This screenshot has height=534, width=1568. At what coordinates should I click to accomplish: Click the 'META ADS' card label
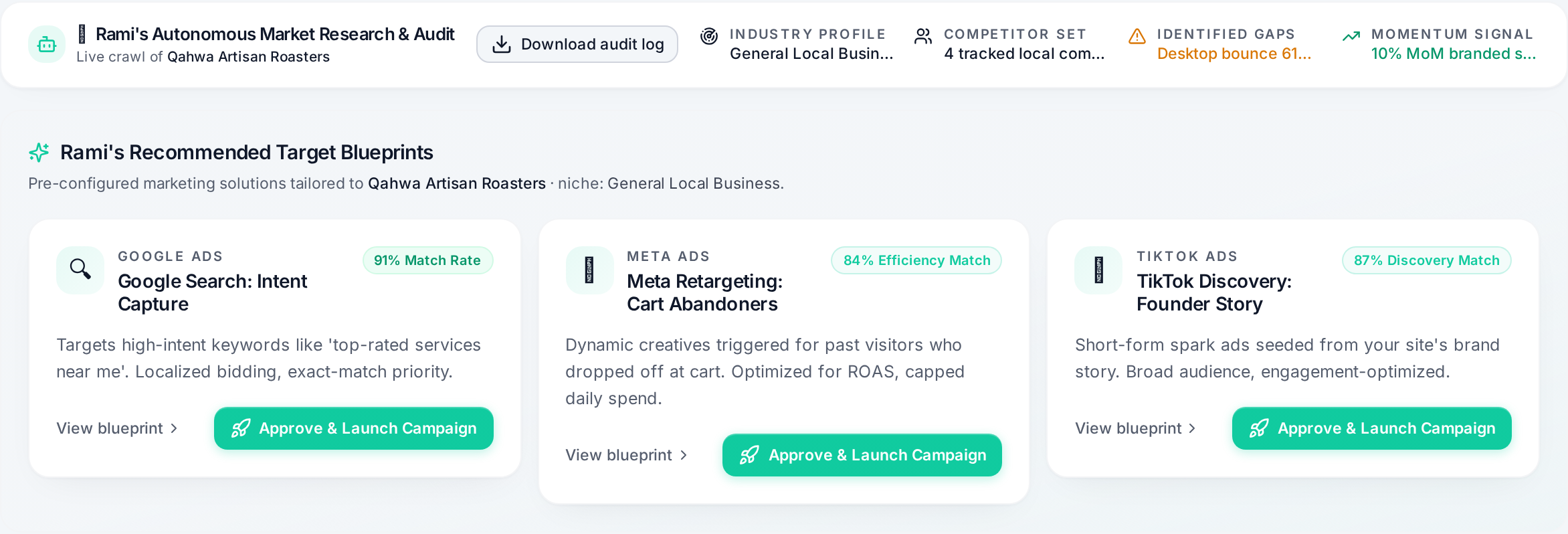tap(668, 256)
